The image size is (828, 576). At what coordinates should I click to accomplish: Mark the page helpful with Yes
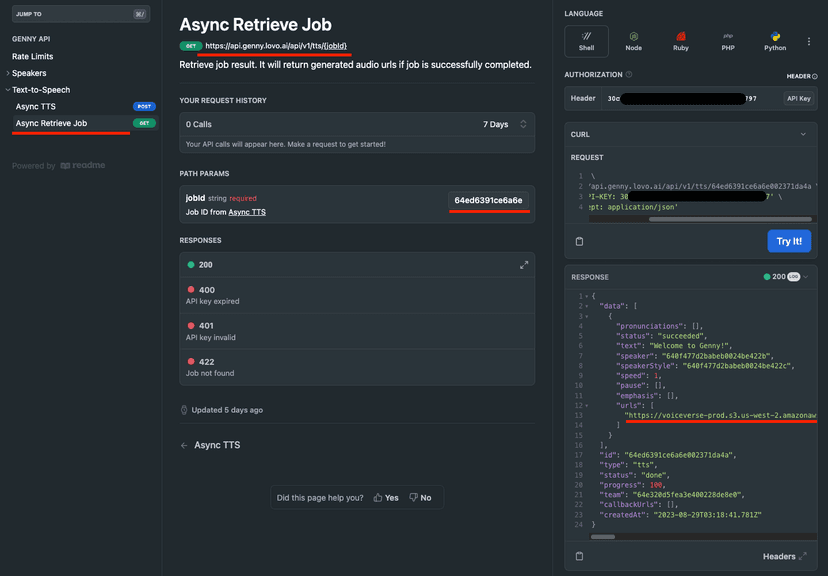(x=386, y=497)
